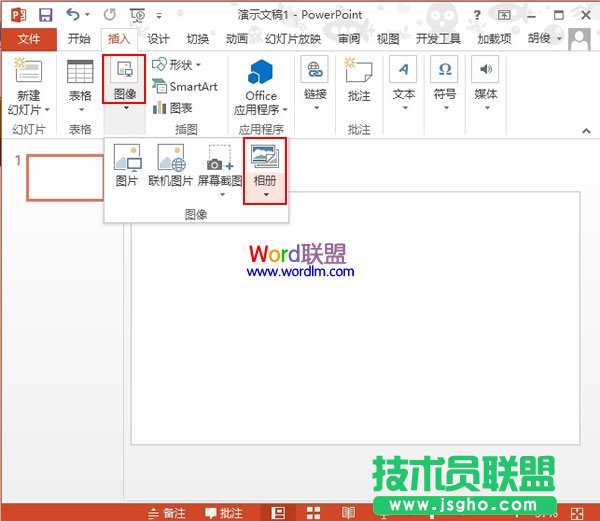The height and width of the screenshot is (521, 600).
Task: Expand the 应用程序 apps dropdown arrow
Action: tap(285, 110)
